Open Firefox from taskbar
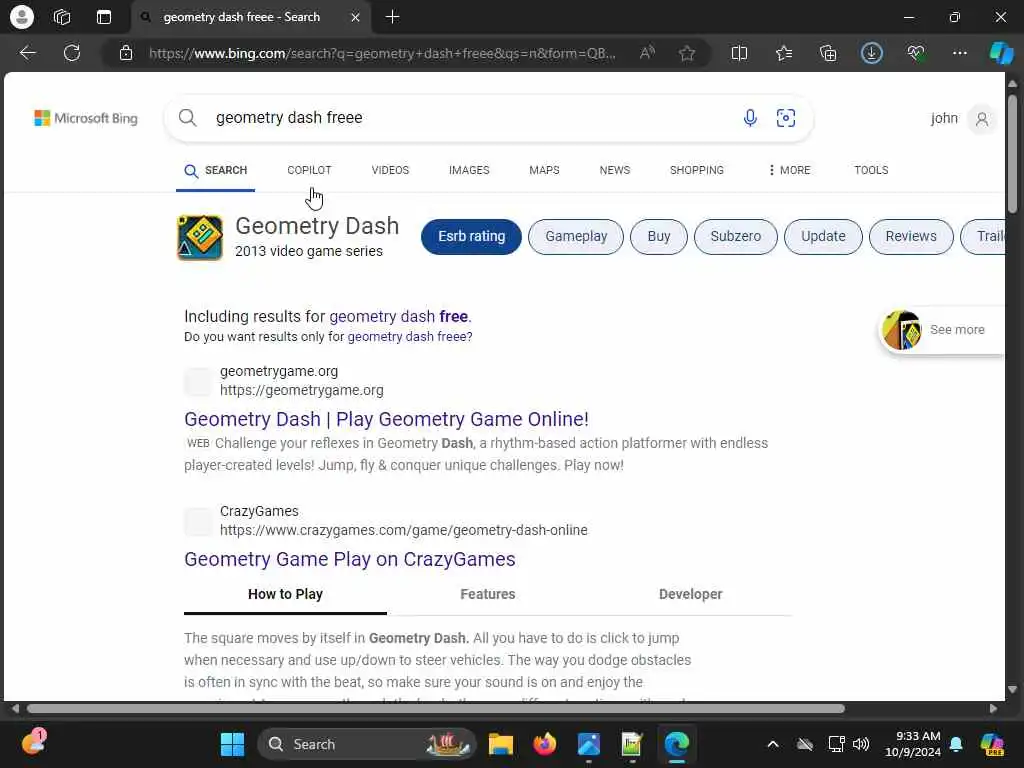The image size is (1024, 768). [x=545, y=744]
